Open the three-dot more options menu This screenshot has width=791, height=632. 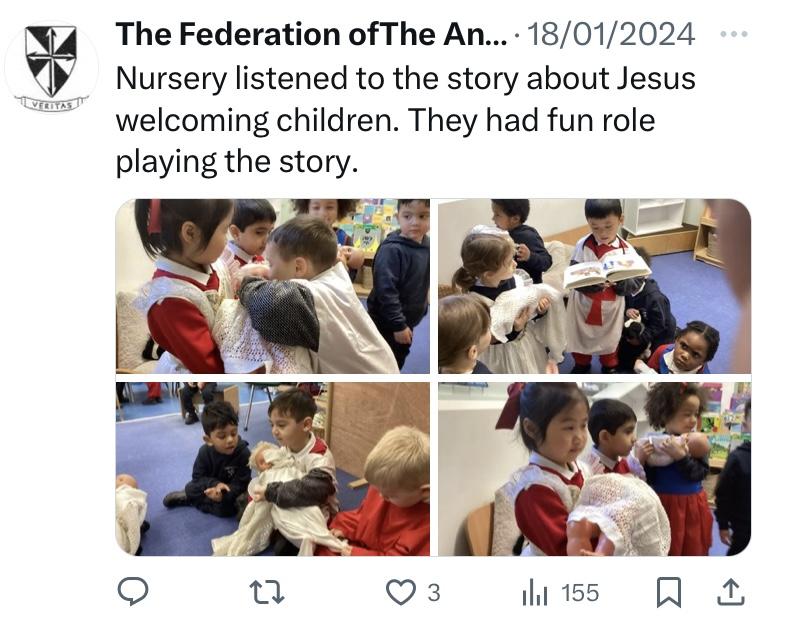[x=734, y=34]
